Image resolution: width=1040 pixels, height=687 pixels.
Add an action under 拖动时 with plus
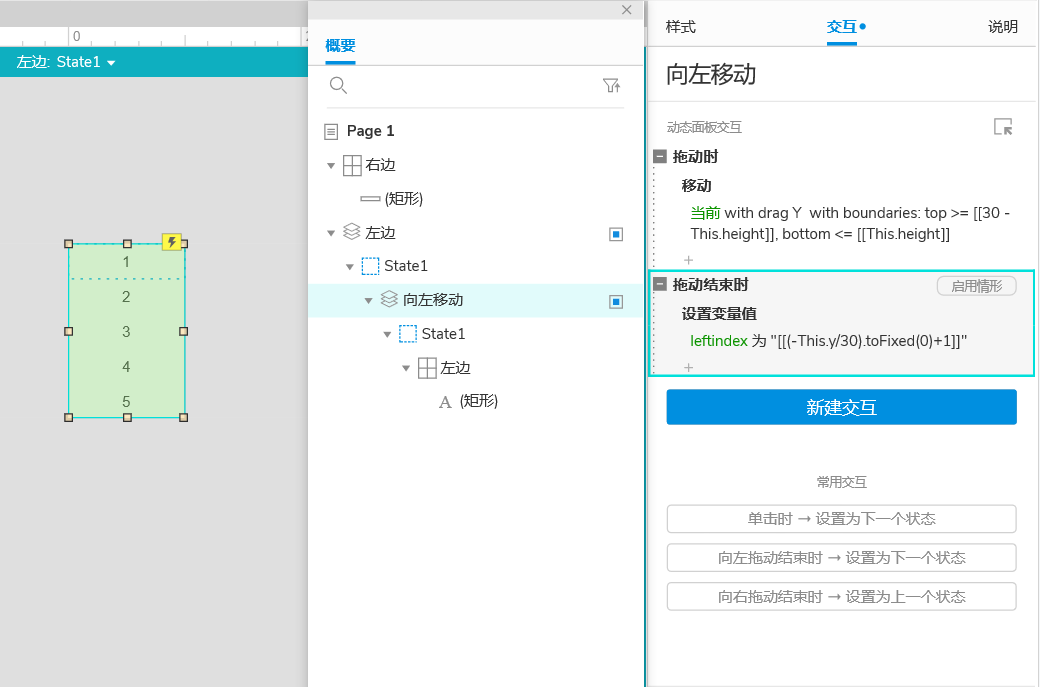[x=688, y=260]
